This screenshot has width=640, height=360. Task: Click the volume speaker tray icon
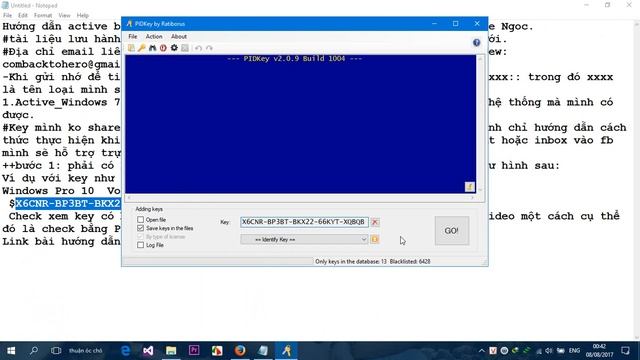click(x=549, y=351)
